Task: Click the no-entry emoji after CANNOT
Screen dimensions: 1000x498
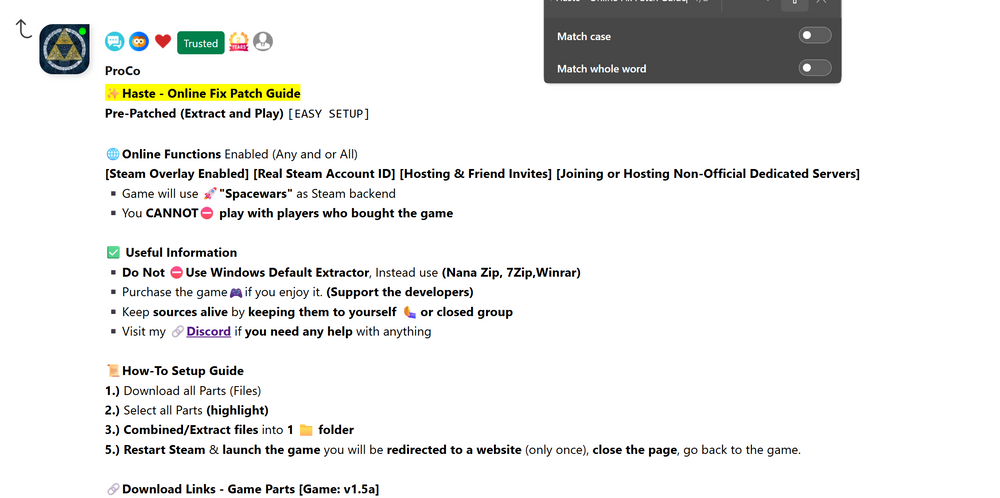Action: pos(207,214)
